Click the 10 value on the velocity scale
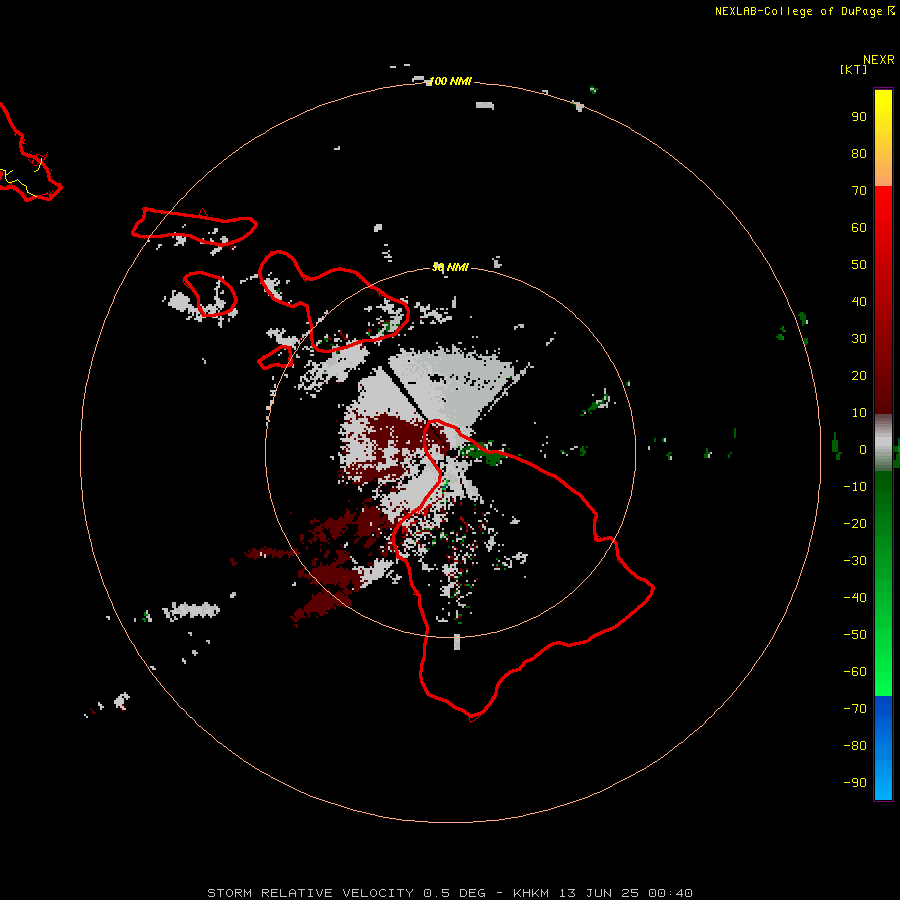This screenshot has width=900, height=900. tap(859, 413)
